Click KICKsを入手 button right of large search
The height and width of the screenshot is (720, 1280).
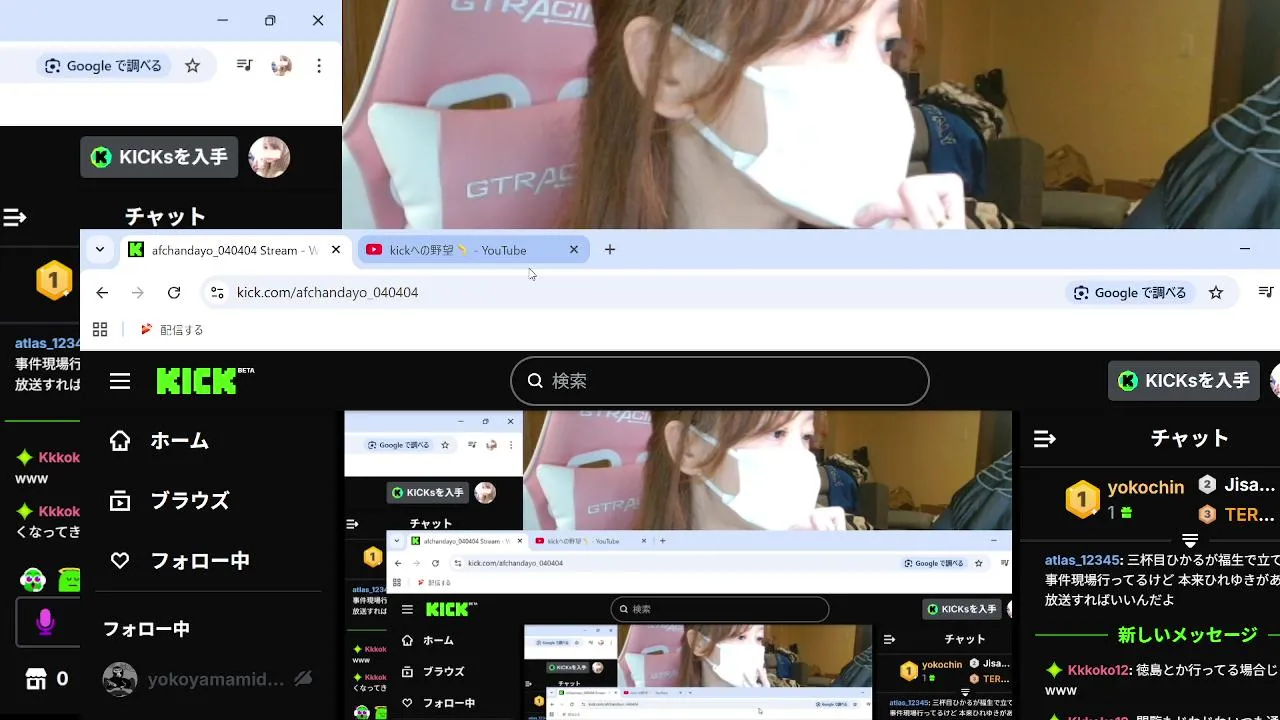[x=1184, y=381]
